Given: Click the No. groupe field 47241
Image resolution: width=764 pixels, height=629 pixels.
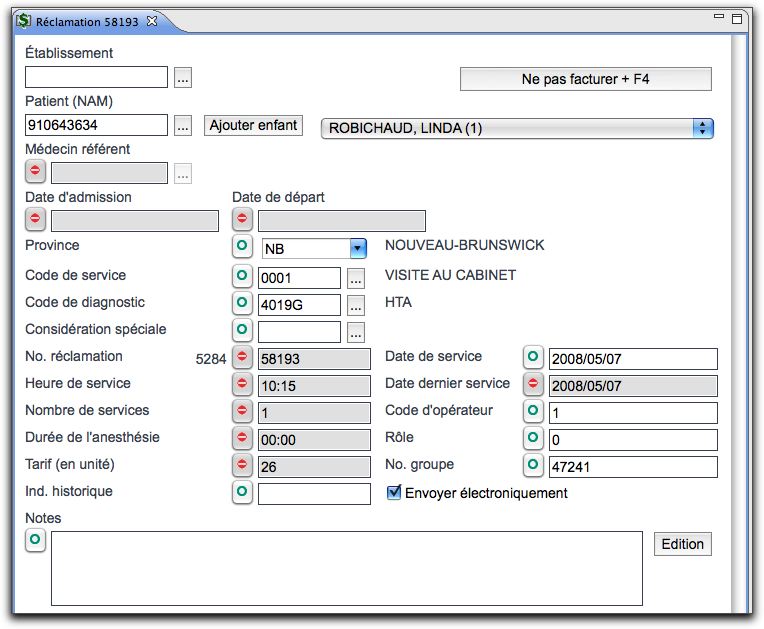Looking at the screenshot, I should (633, 467).
